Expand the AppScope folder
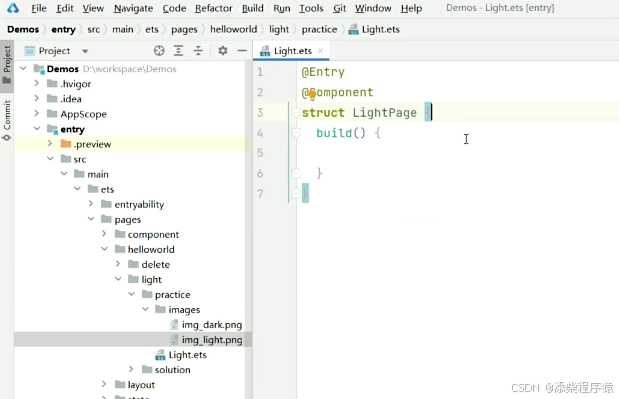619x399 pixels. pyautogui.click(x=36, y=113)
